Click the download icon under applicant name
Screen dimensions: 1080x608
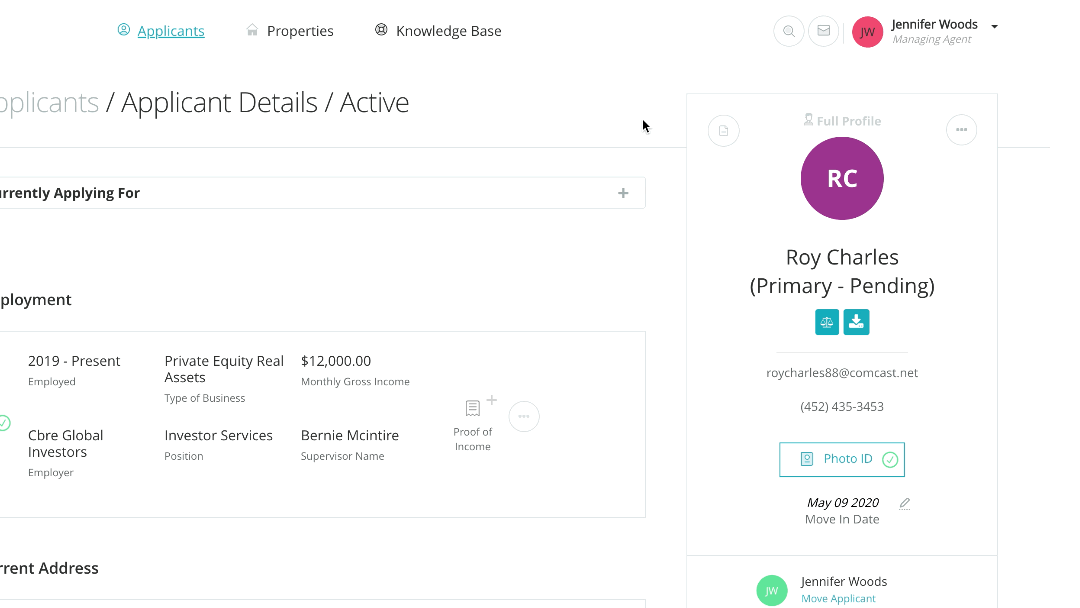pos(856,322)
